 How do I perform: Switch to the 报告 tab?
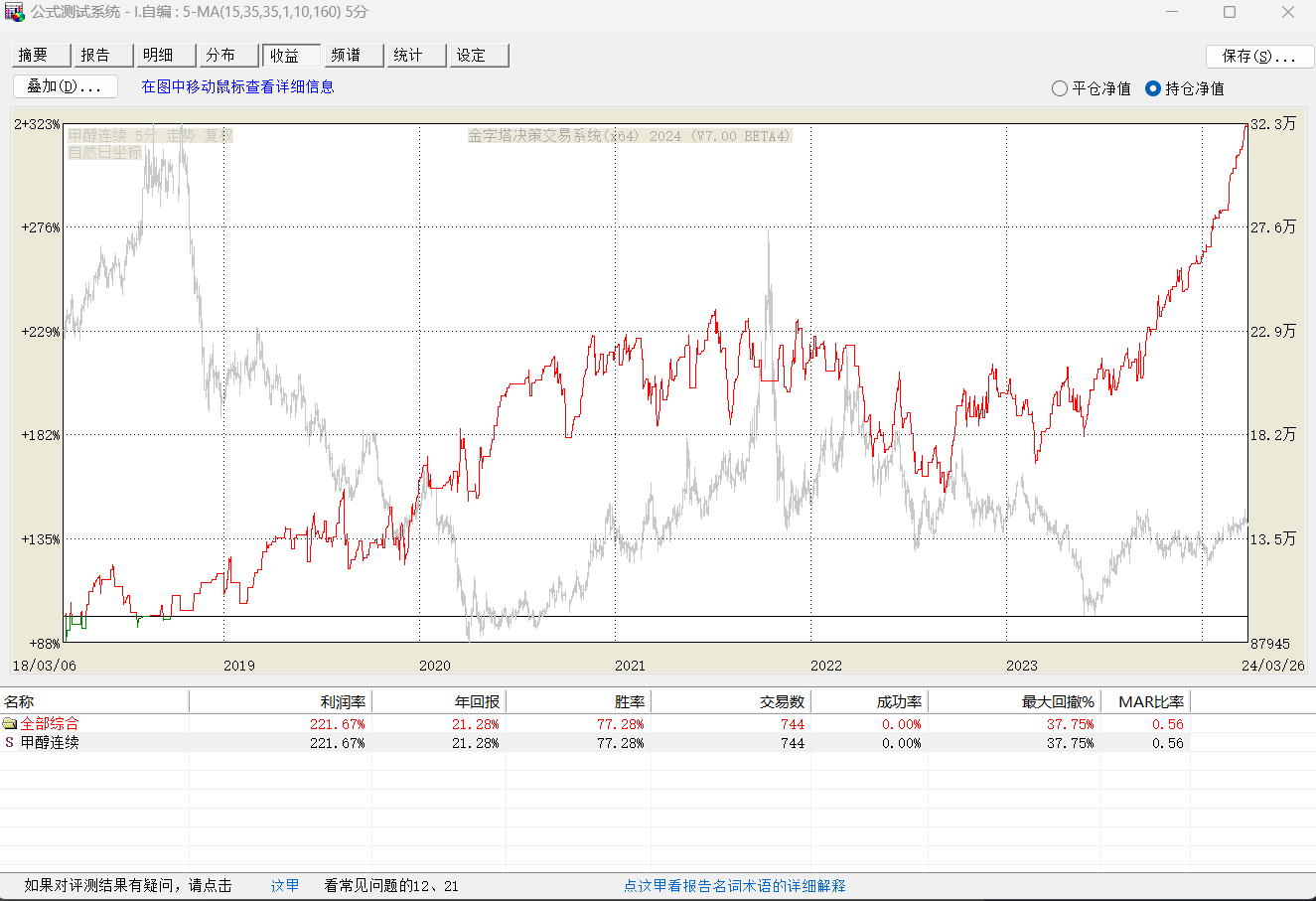coord(105,56)
